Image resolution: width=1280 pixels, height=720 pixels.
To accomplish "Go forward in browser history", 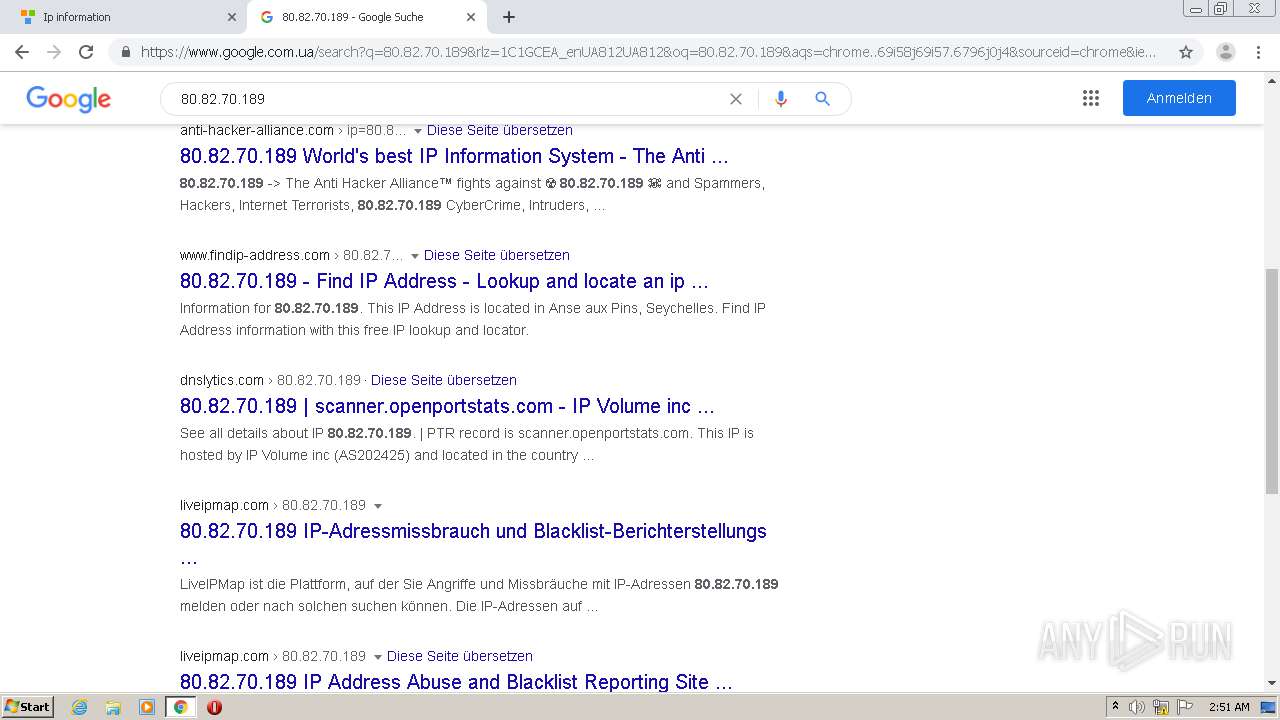I will pos(54,52).
